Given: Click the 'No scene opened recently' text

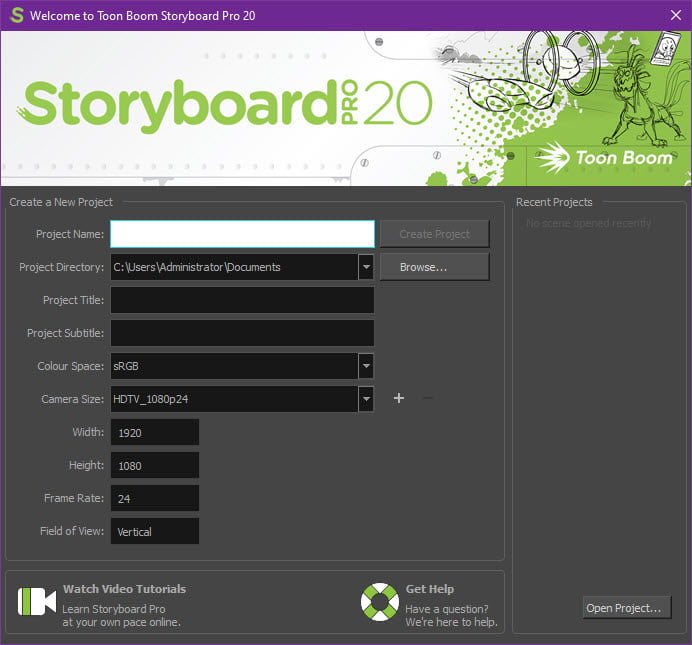Looking at the screenshot, I should point(588,223).
